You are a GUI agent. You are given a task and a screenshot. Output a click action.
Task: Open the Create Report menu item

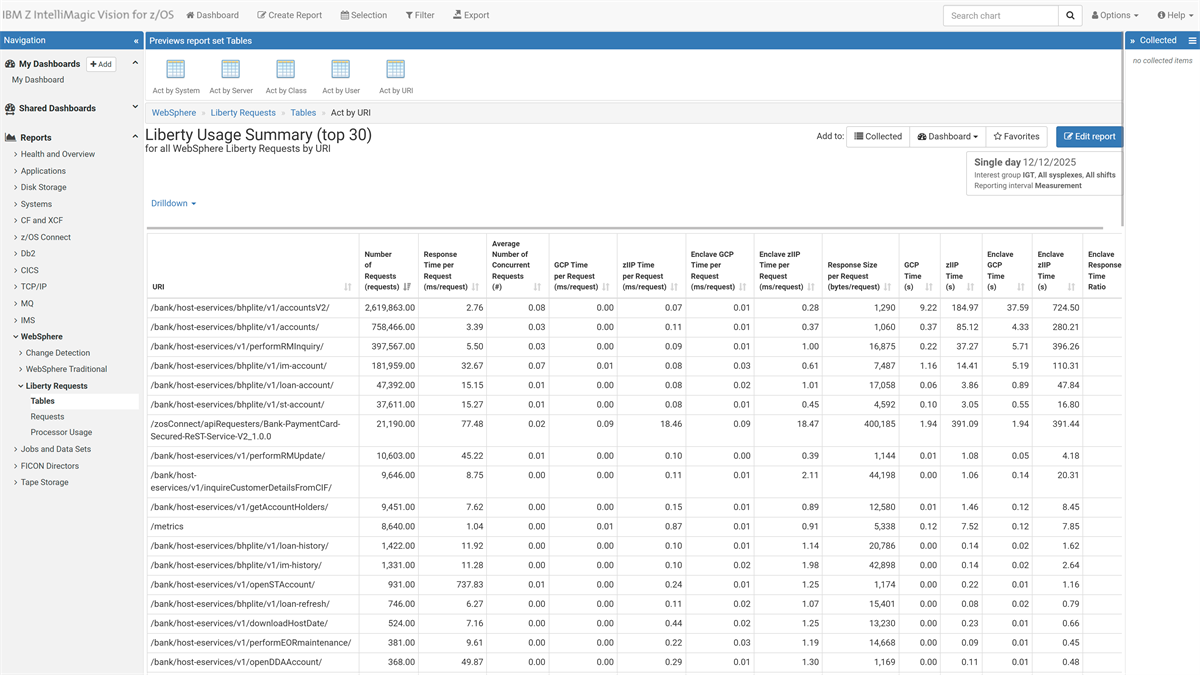(289, 16)
